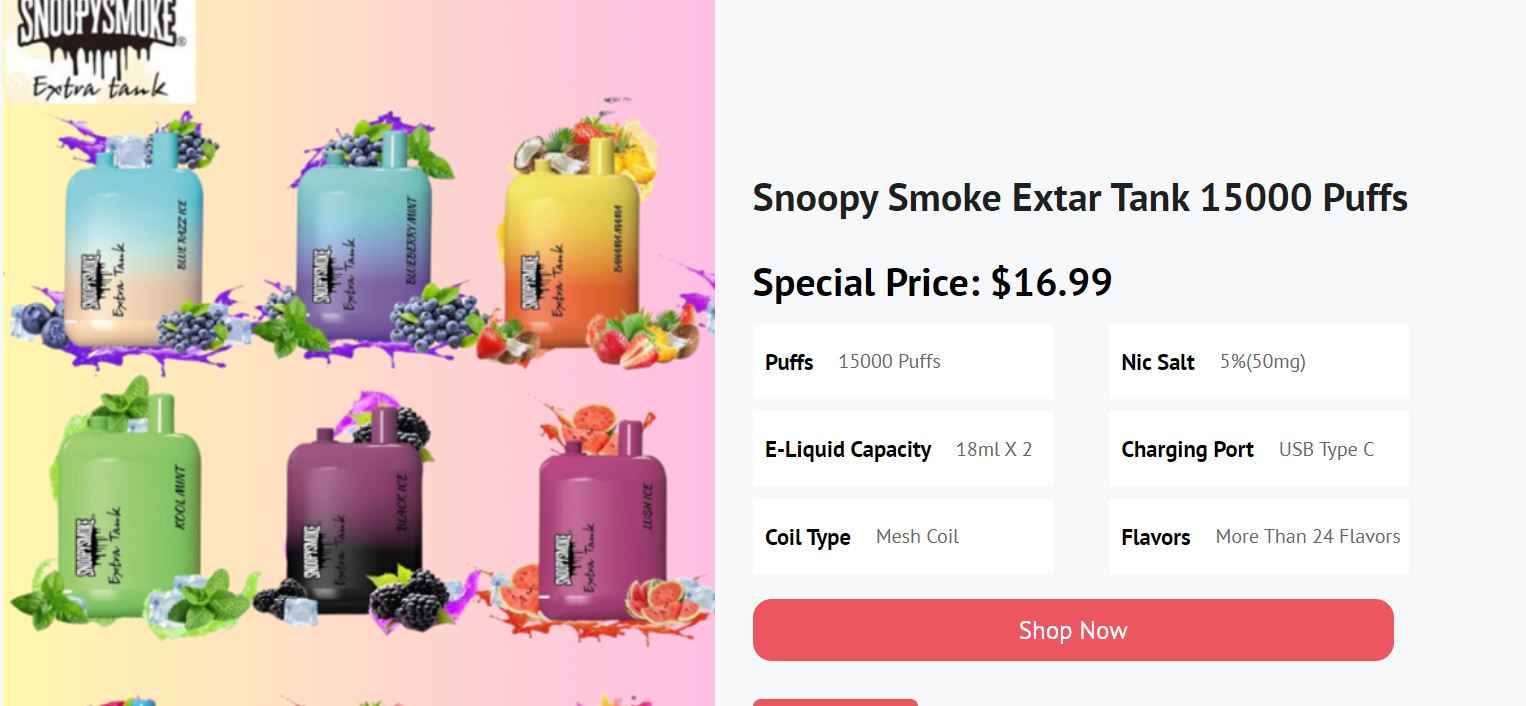Click the Special Price $16.99 text

point(932,283)
